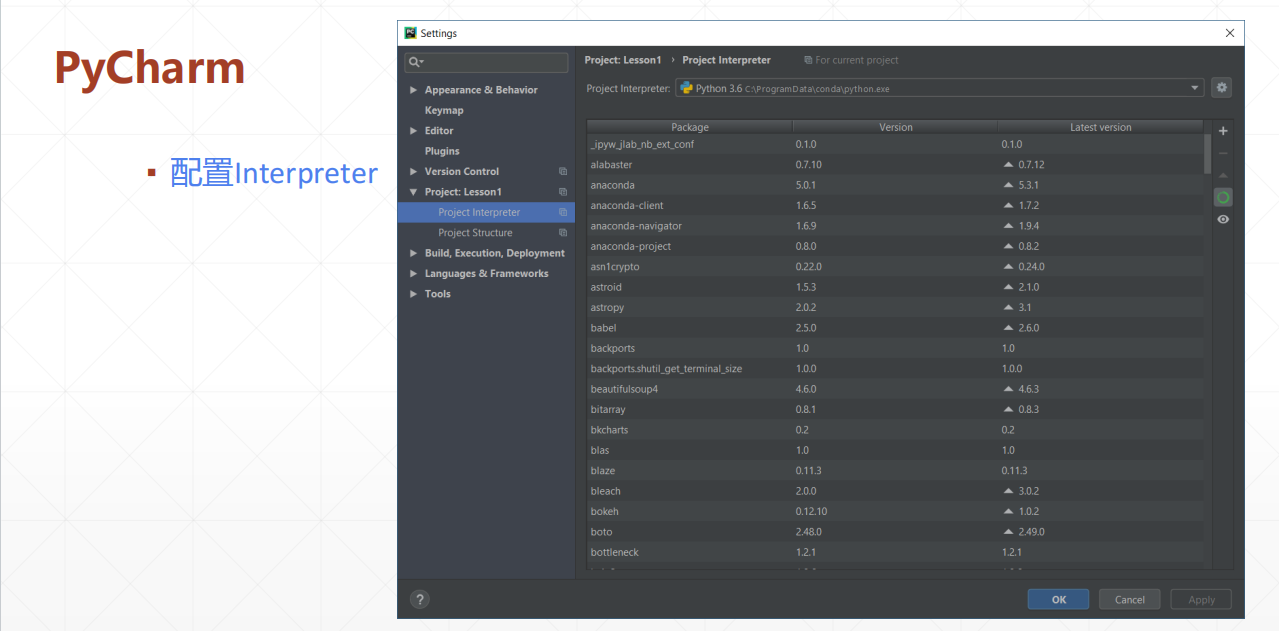Click the Apply button

pyautogui.click(x=1201, y=600)
